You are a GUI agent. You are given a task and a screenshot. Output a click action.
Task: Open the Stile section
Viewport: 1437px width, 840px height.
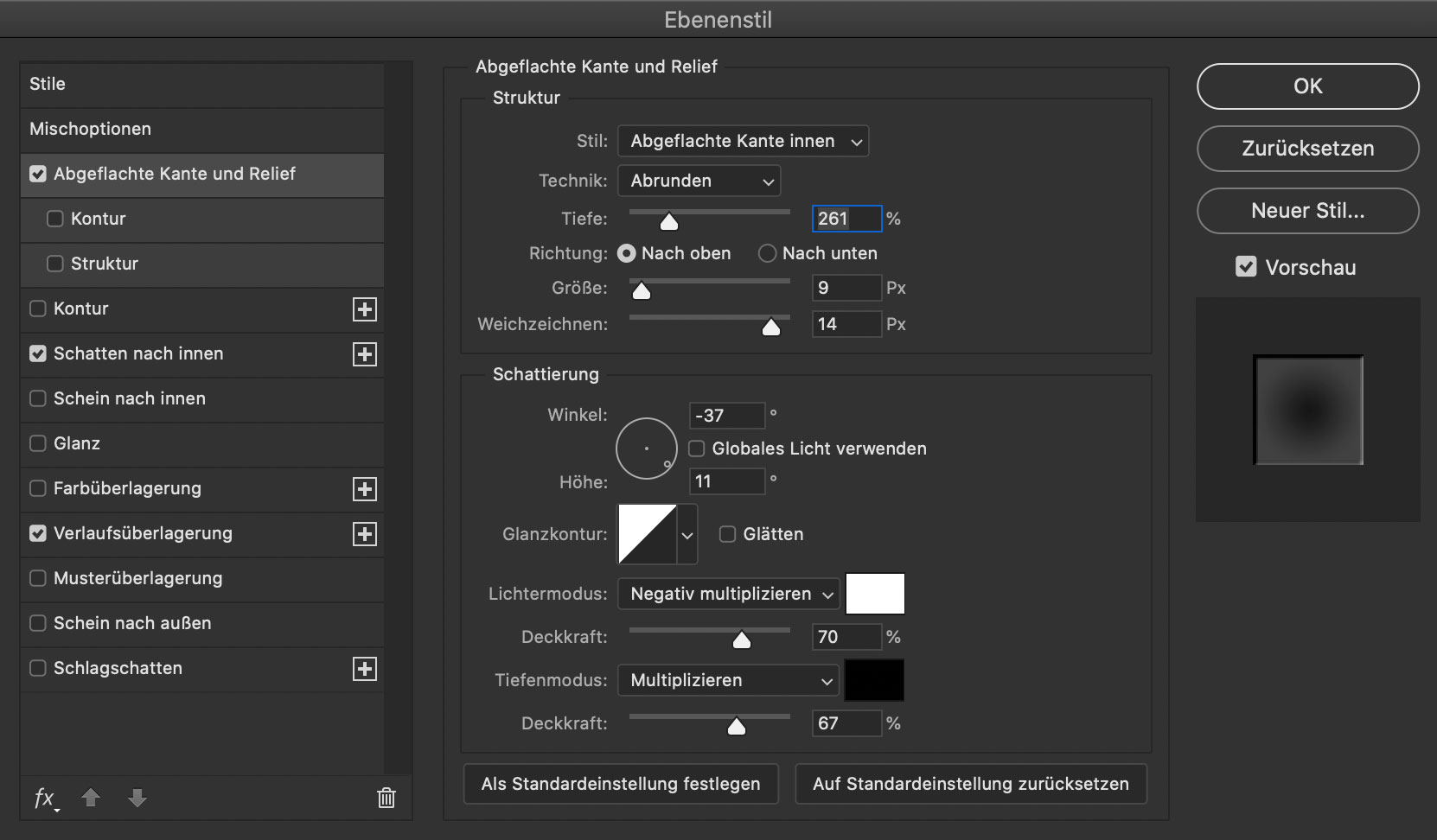(x=202, y=84)
